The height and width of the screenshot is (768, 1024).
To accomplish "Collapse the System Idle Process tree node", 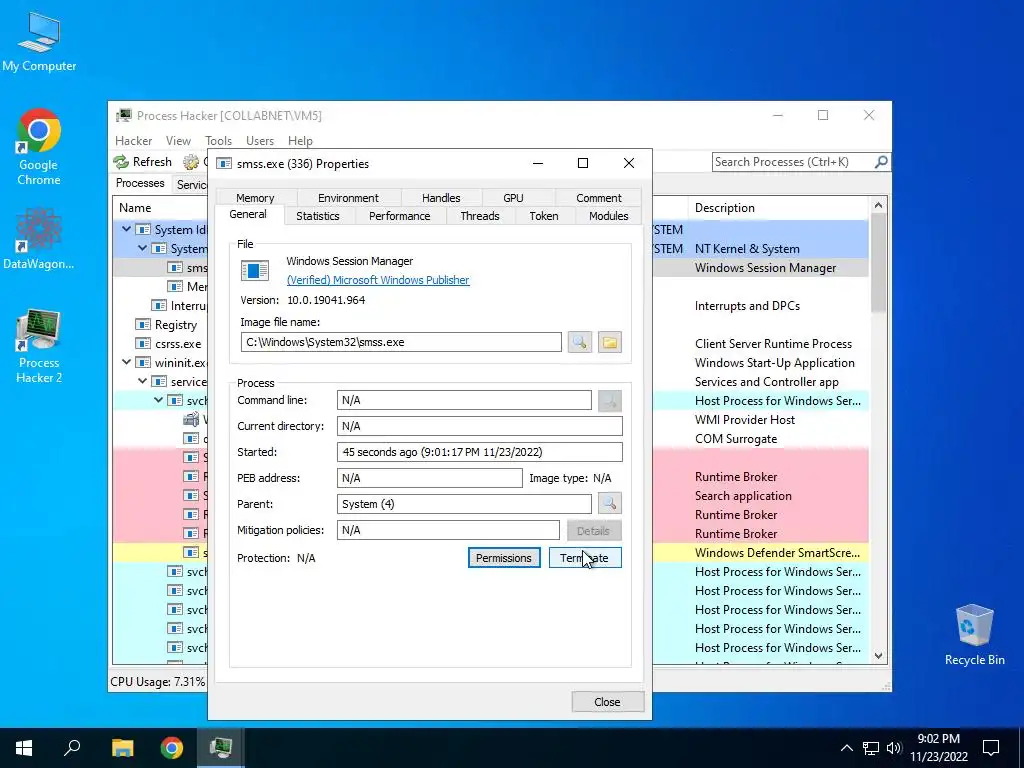I will pos(127,229).
